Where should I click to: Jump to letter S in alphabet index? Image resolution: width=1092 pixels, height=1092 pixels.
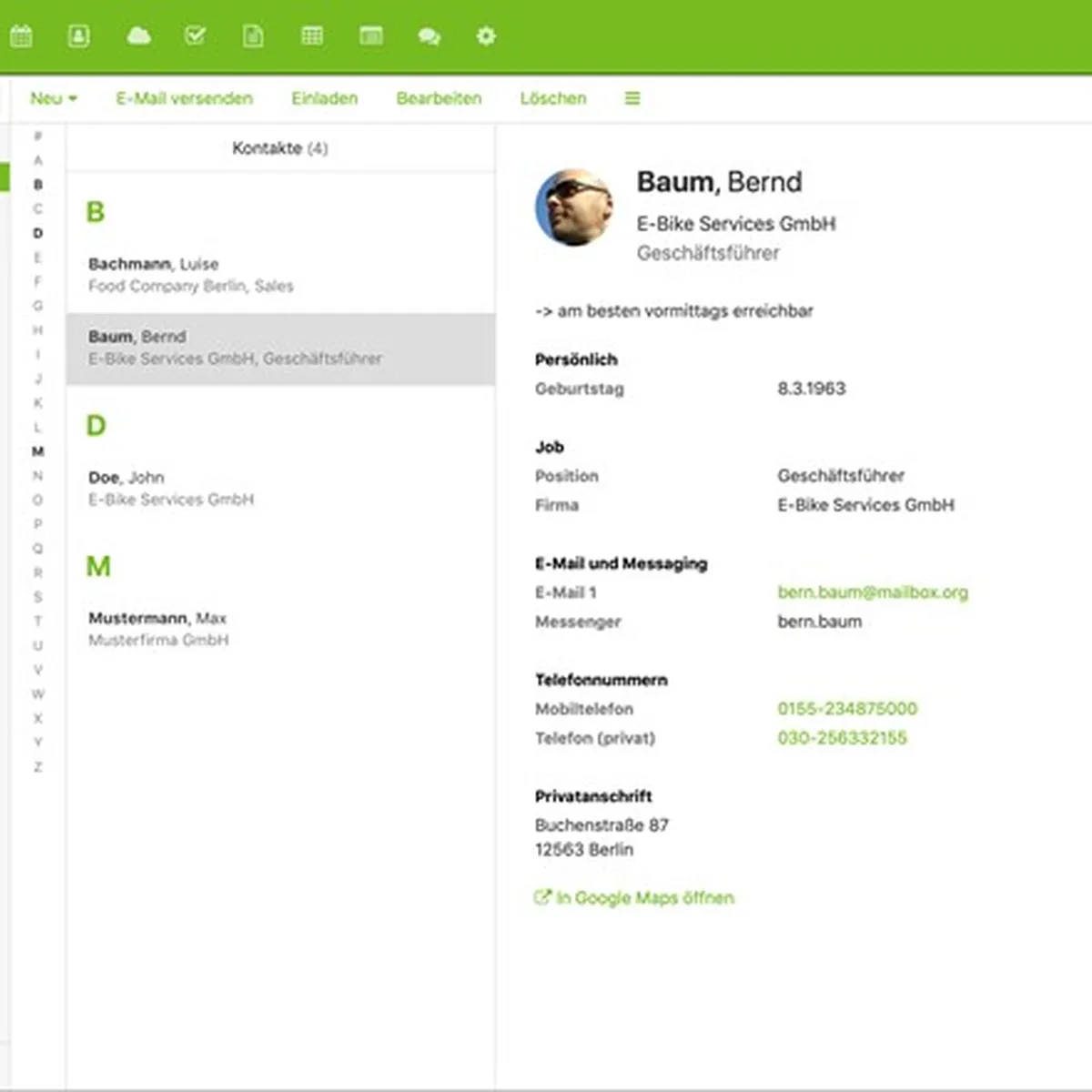tap(37, 597)
